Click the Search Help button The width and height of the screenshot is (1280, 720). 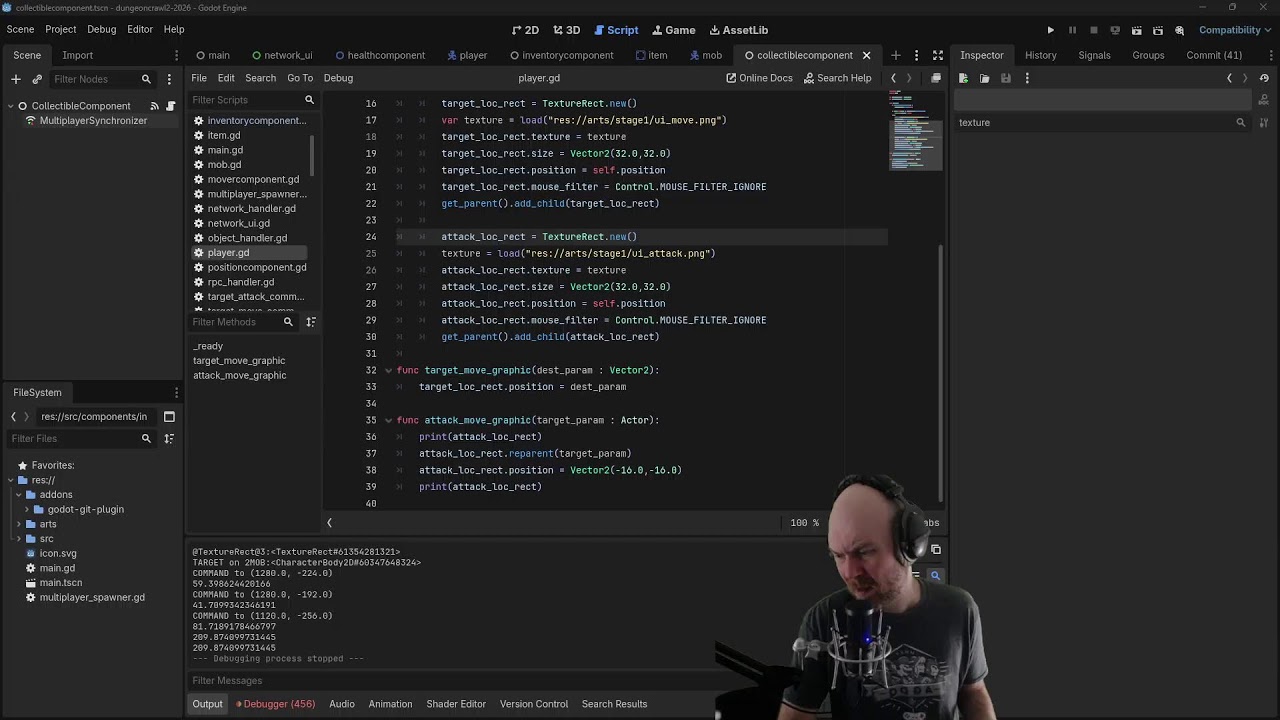pyautogui.click(x=836, y=78)
